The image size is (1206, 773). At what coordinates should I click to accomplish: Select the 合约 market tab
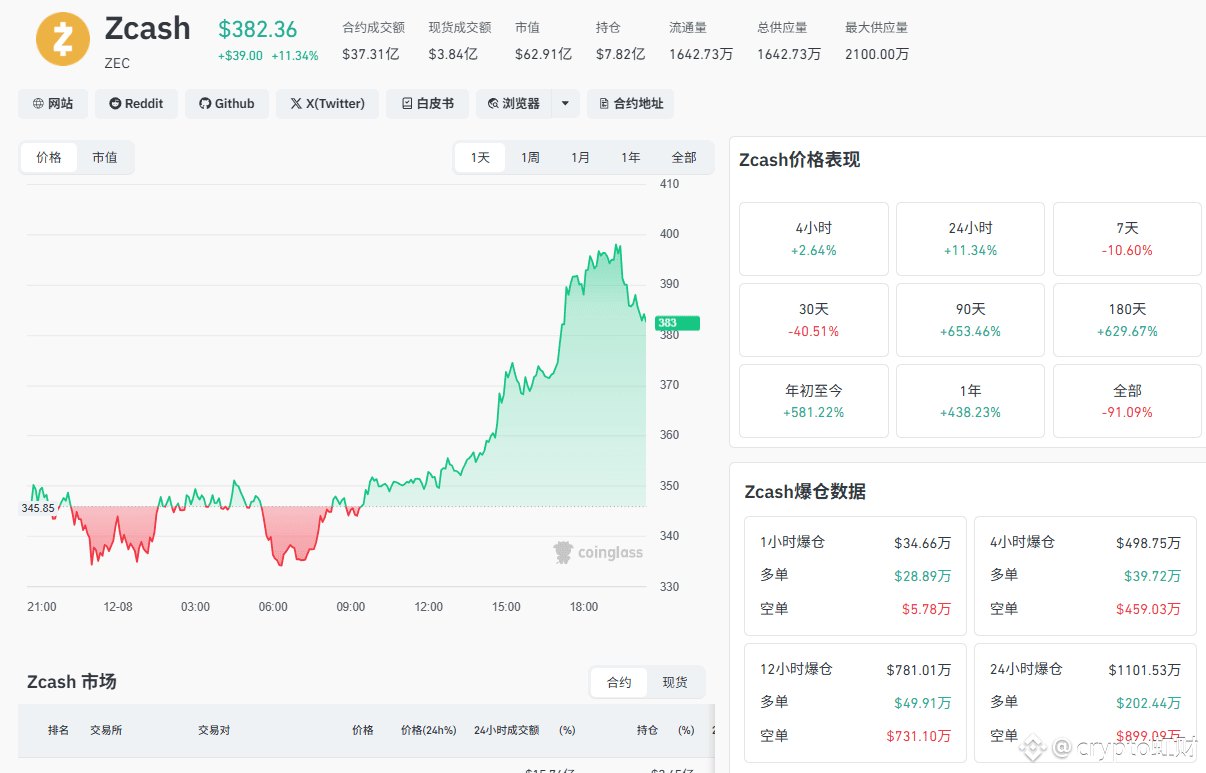click(x=619, y=682)
